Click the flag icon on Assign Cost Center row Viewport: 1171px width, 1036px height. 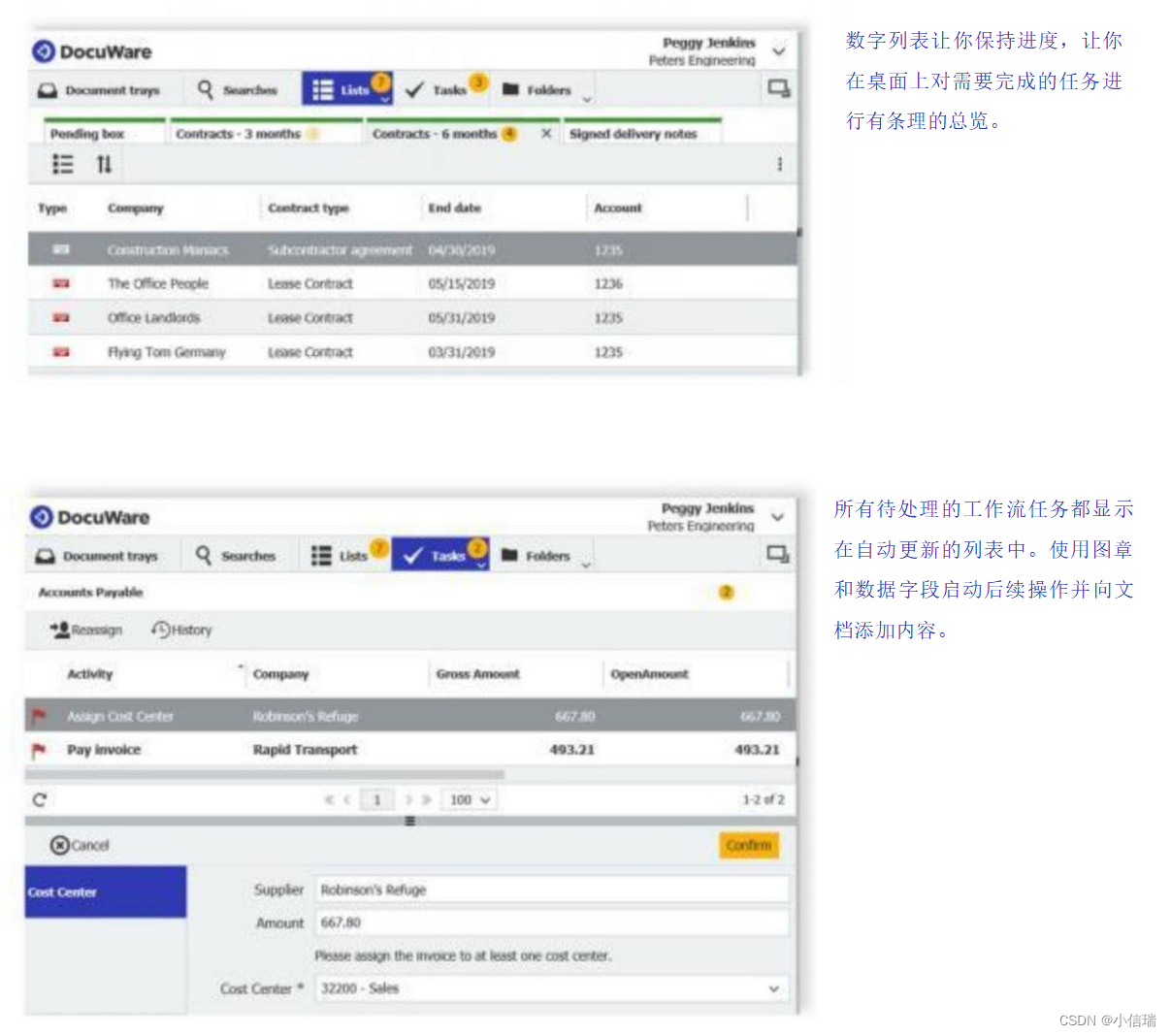tap(39, 716)
